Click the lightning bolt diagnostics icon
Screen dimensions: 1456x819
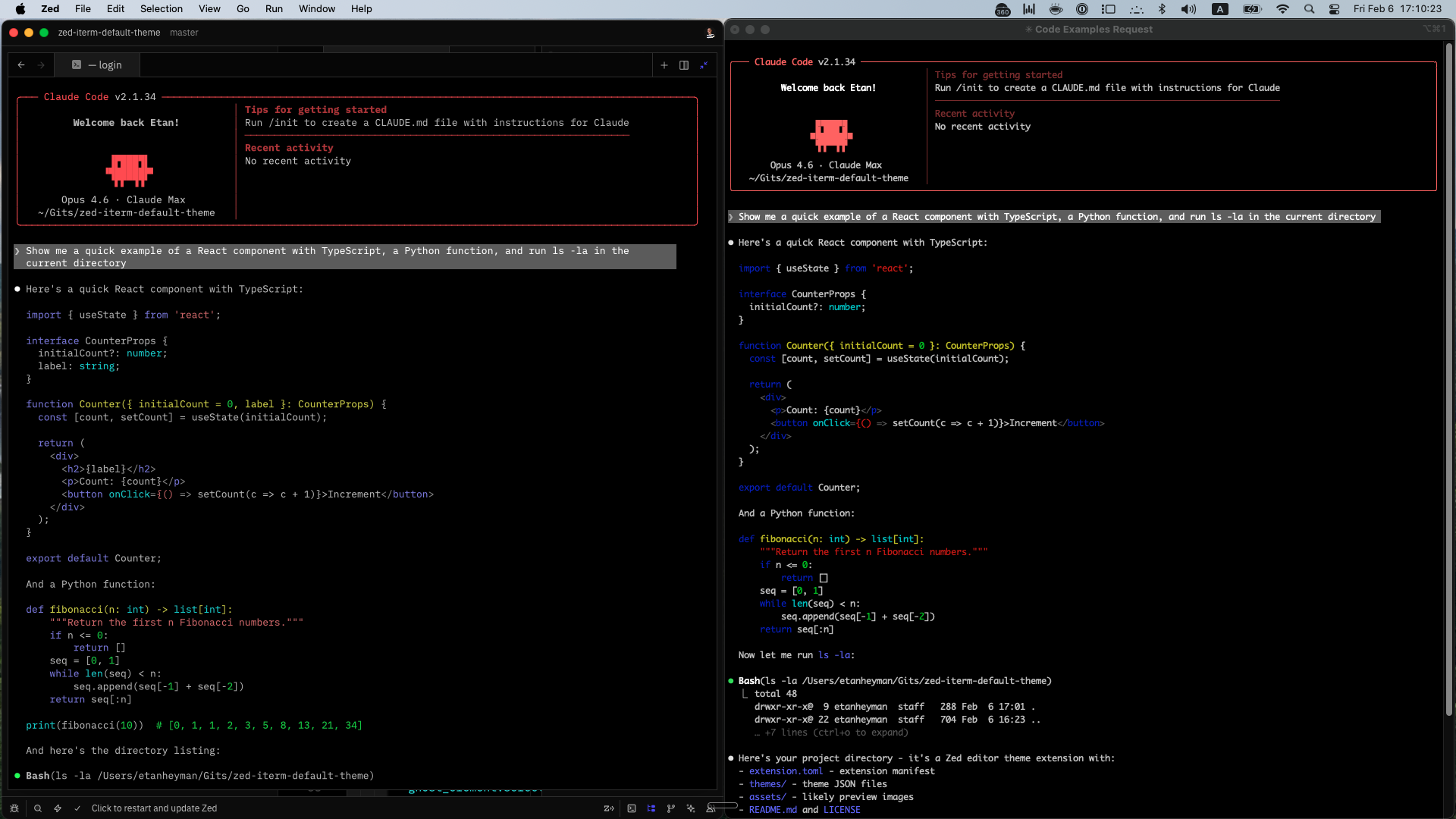click(x=58, y=808)
